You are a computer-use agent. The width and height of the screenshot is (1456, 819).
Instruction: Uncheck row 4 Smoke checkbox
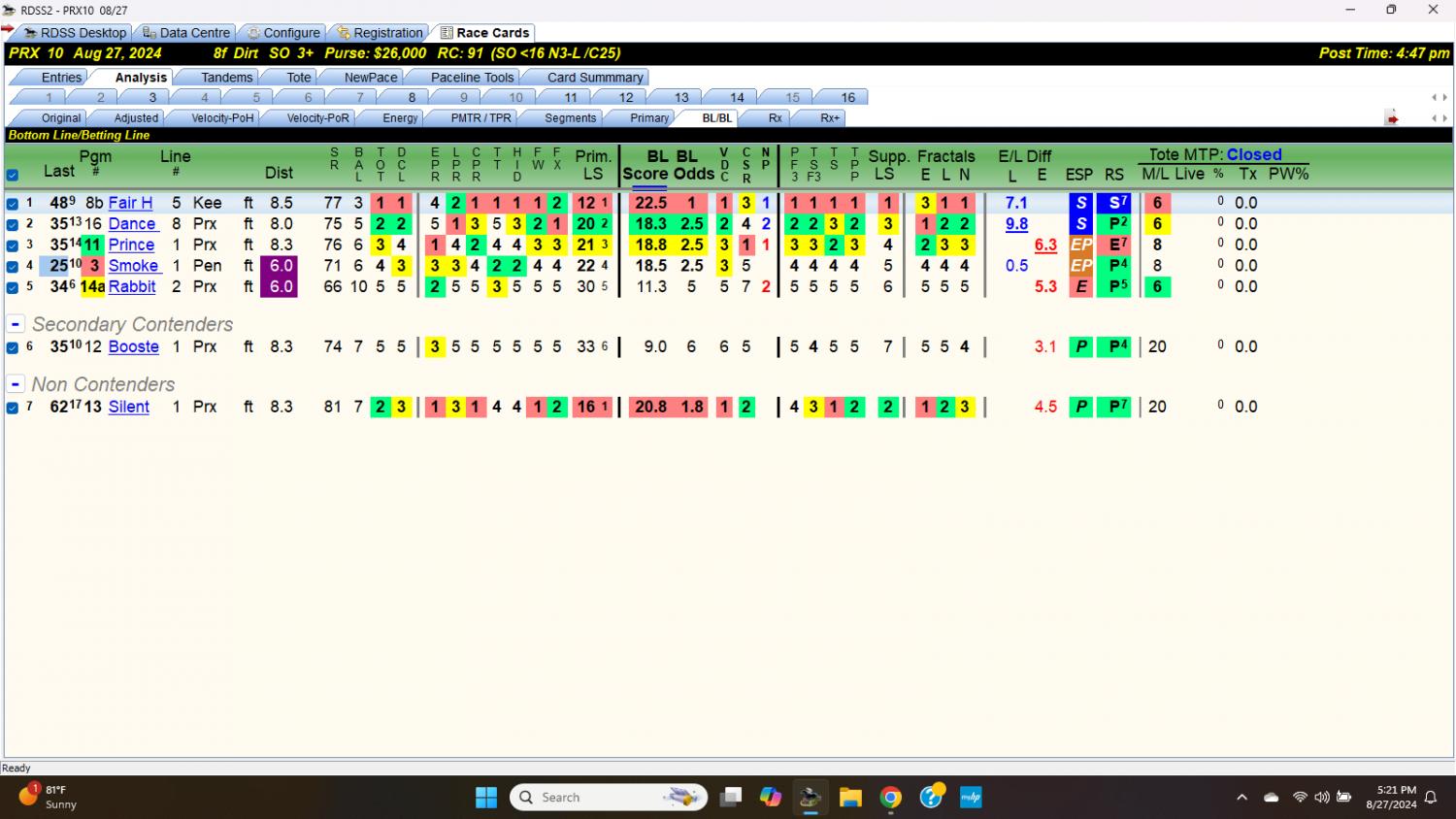click(x=13, y=266)
